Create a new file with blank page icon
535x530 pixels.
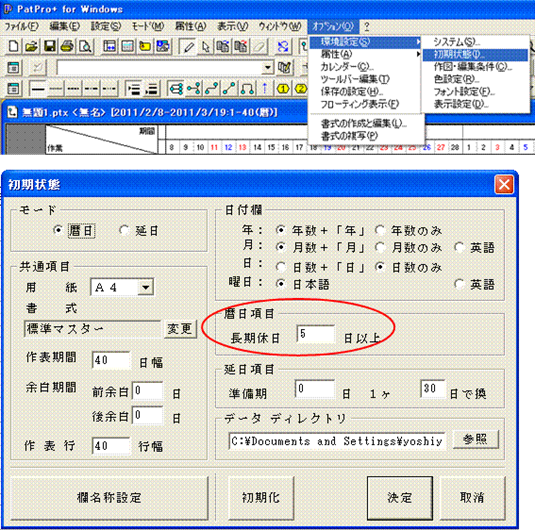pos(13,47)
